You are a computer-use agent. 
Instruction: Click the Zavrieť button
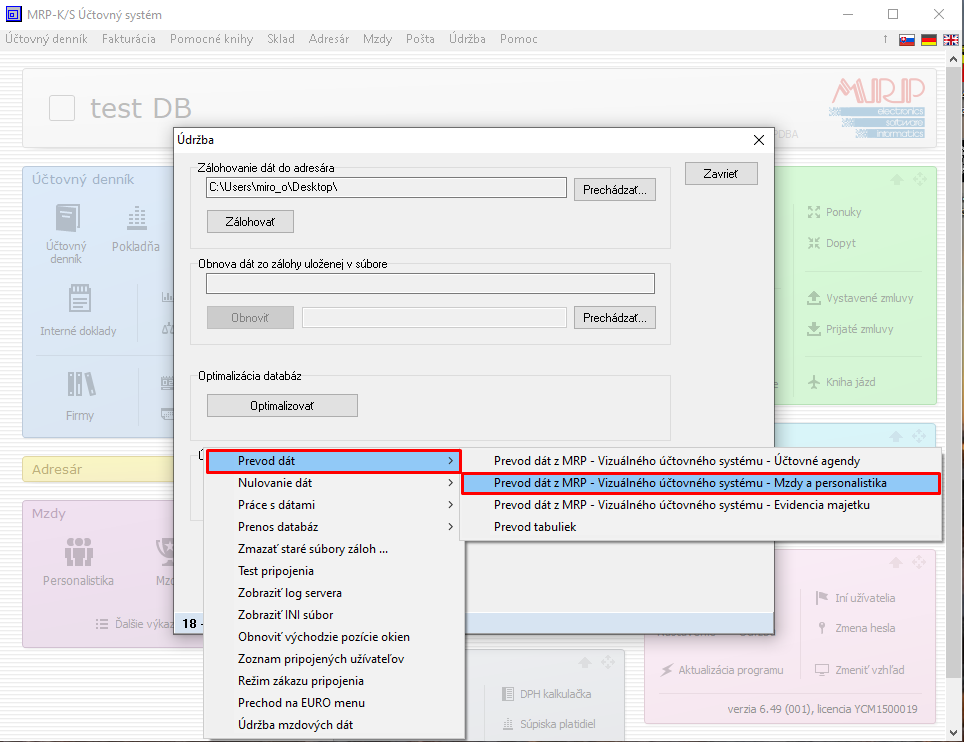(721, 173)
